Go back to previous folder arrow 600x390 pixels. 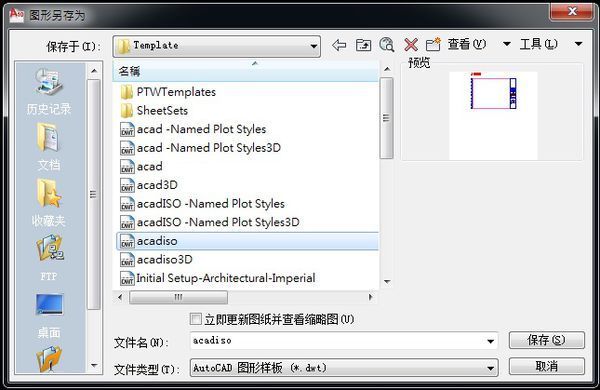click(339, 45)
